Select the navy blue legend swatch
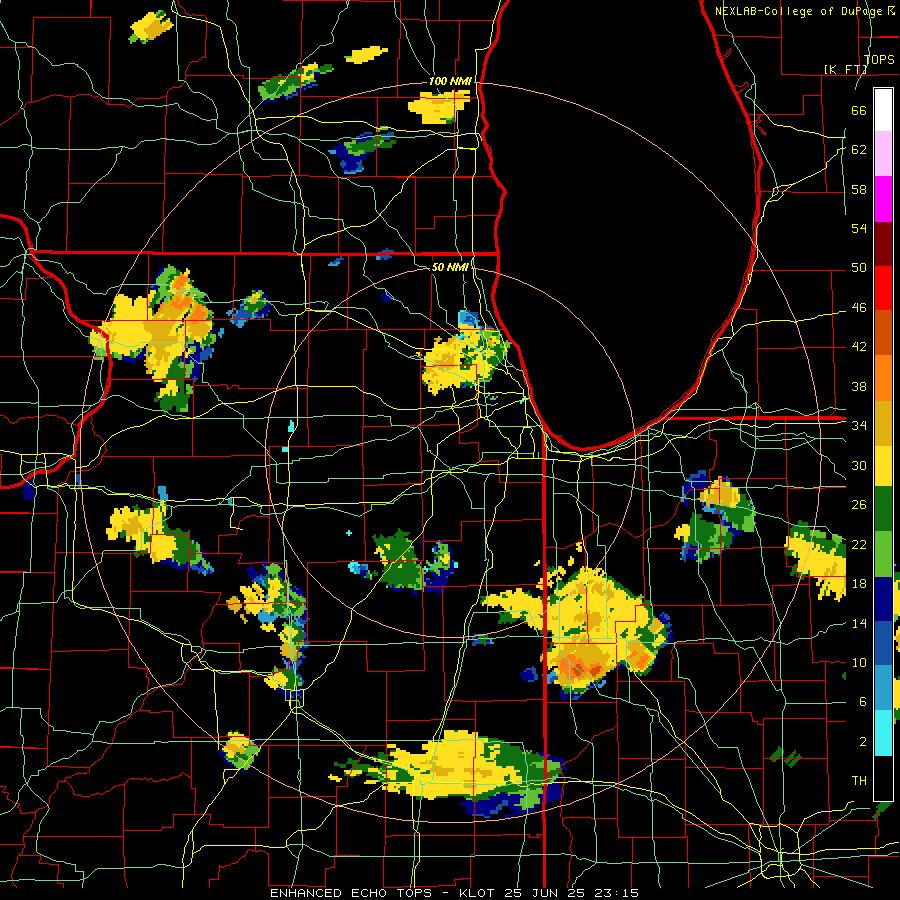This screenshot has height=900, width=900. [883, 599]
